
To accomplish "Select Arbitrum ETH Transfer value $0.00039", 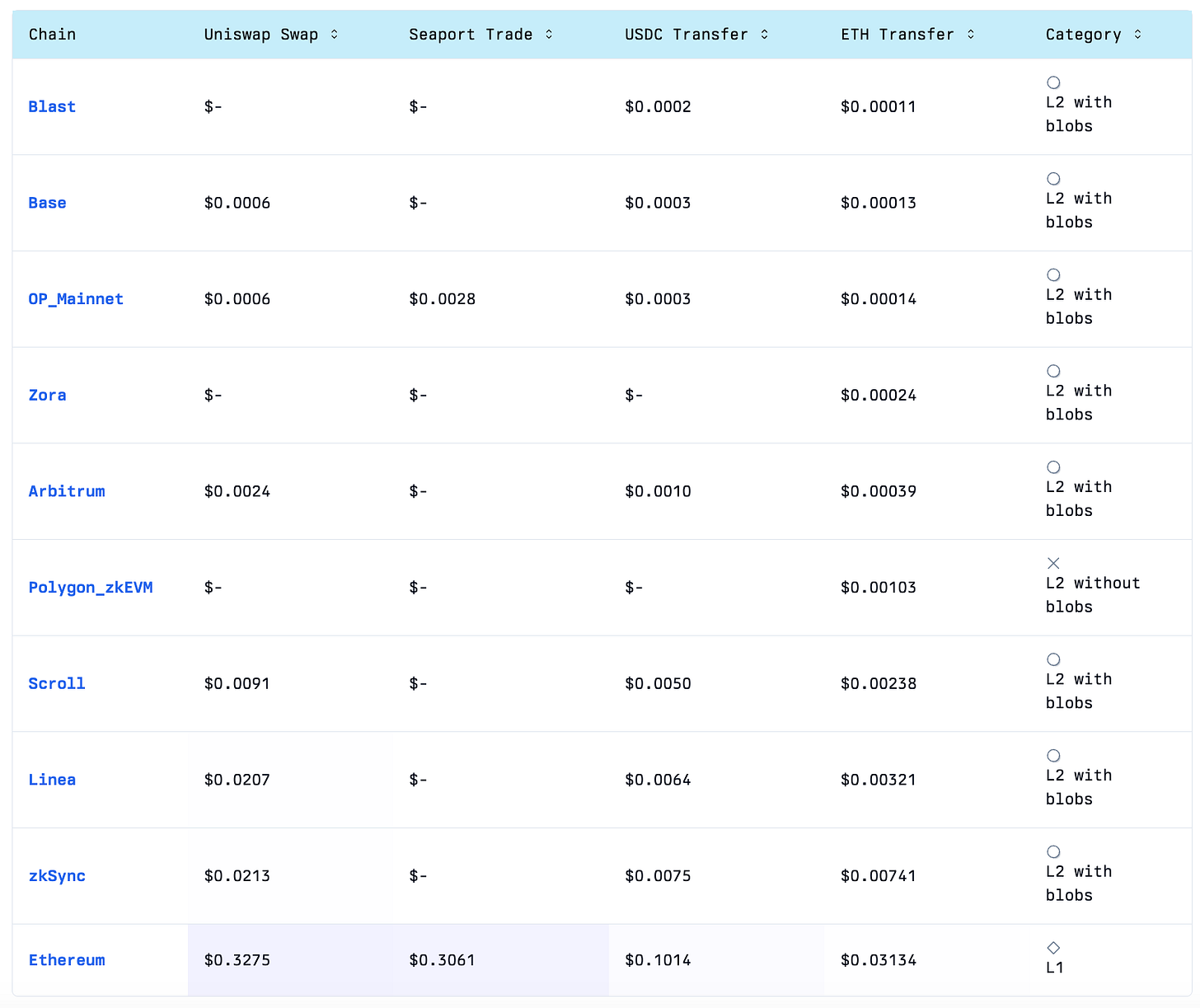I will click(x=879, y=491).
